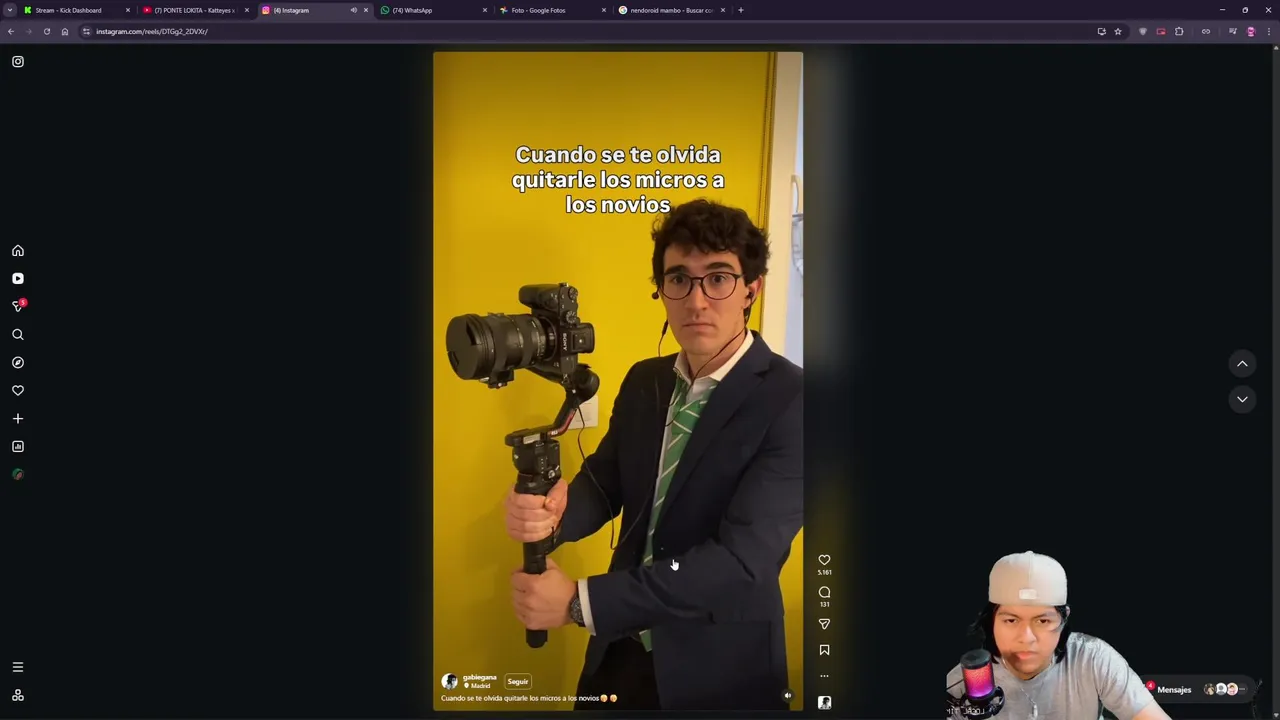Open the reel's audio thumbnail

click(824, 703)
